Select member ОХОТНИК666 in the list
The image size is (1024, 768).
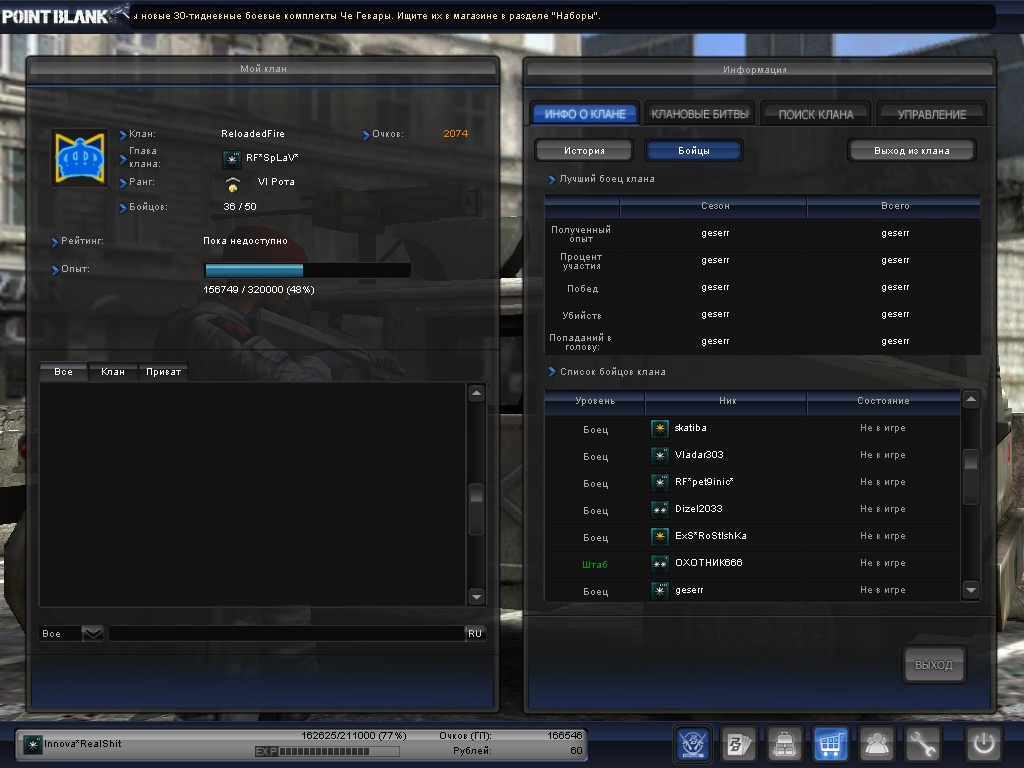[752, 564]
